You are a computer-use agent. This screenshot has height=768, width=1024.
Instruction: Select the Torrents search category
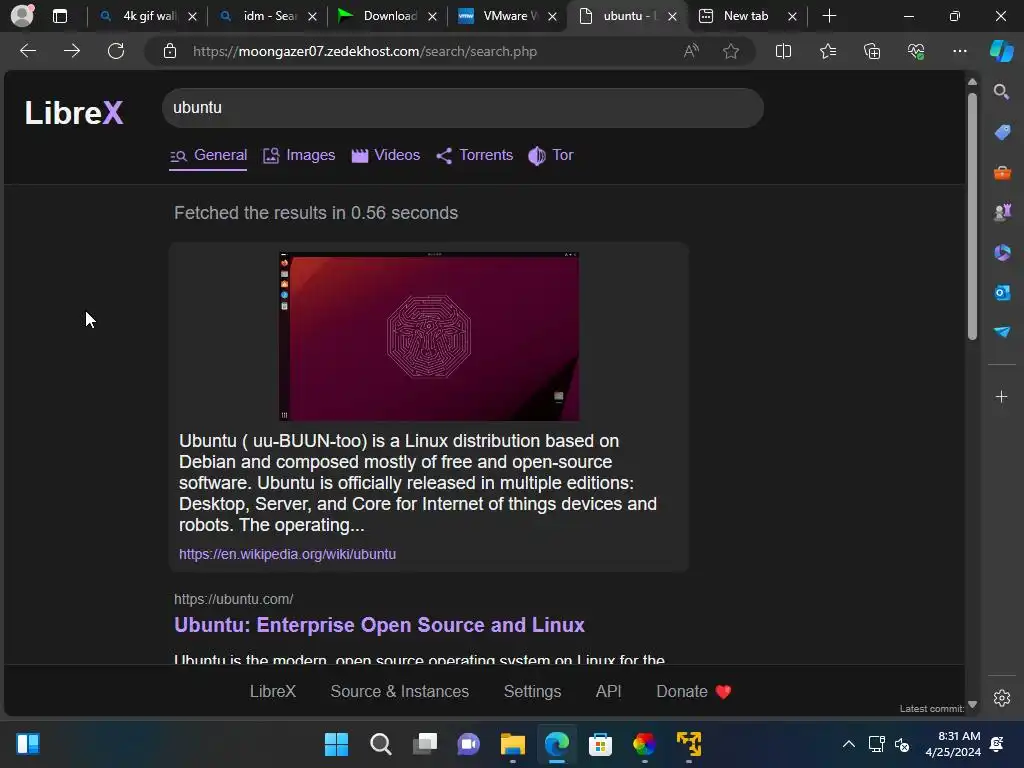click(475, 155)
